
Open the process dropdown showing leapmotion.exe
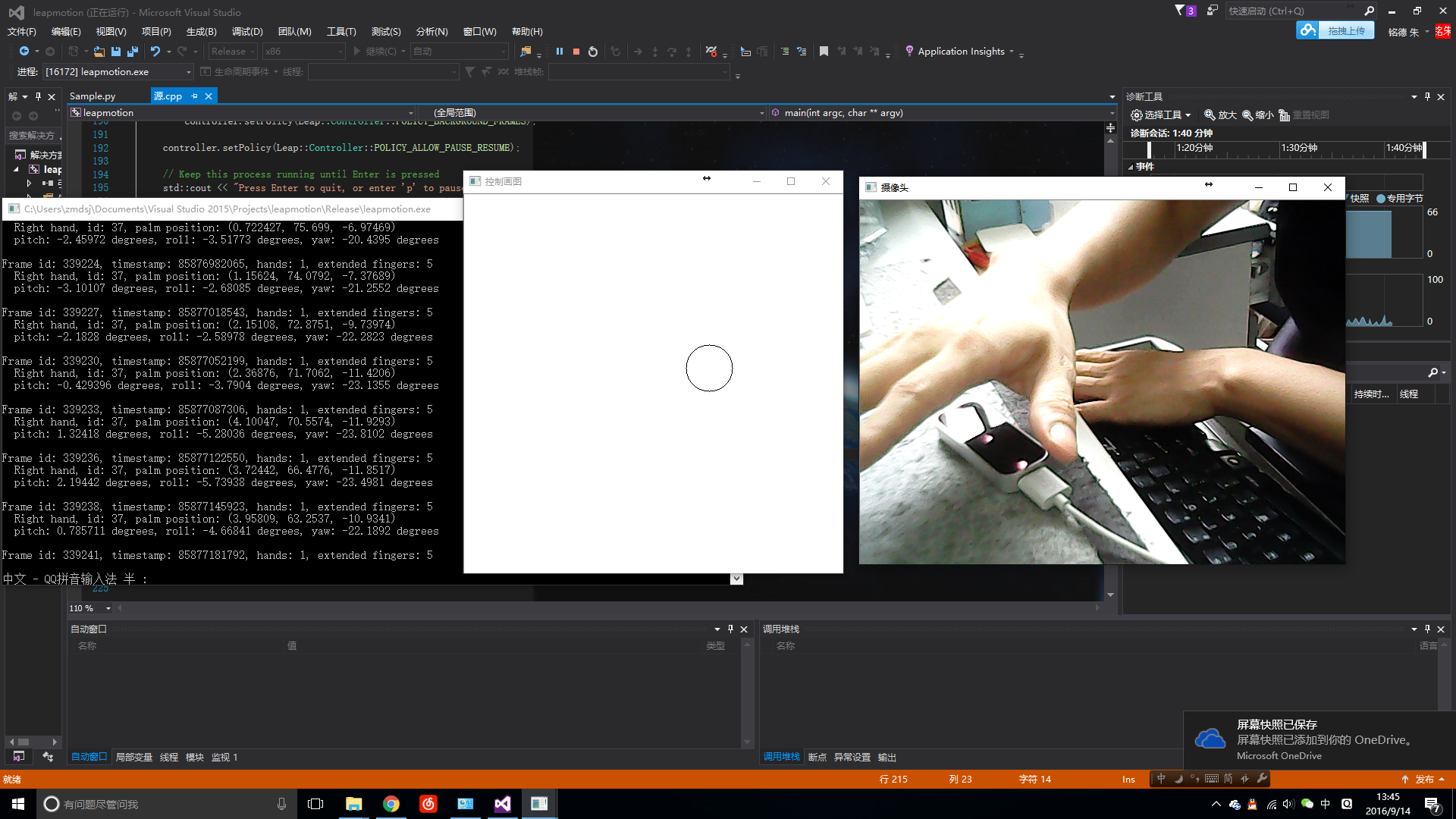click(118, 72)
